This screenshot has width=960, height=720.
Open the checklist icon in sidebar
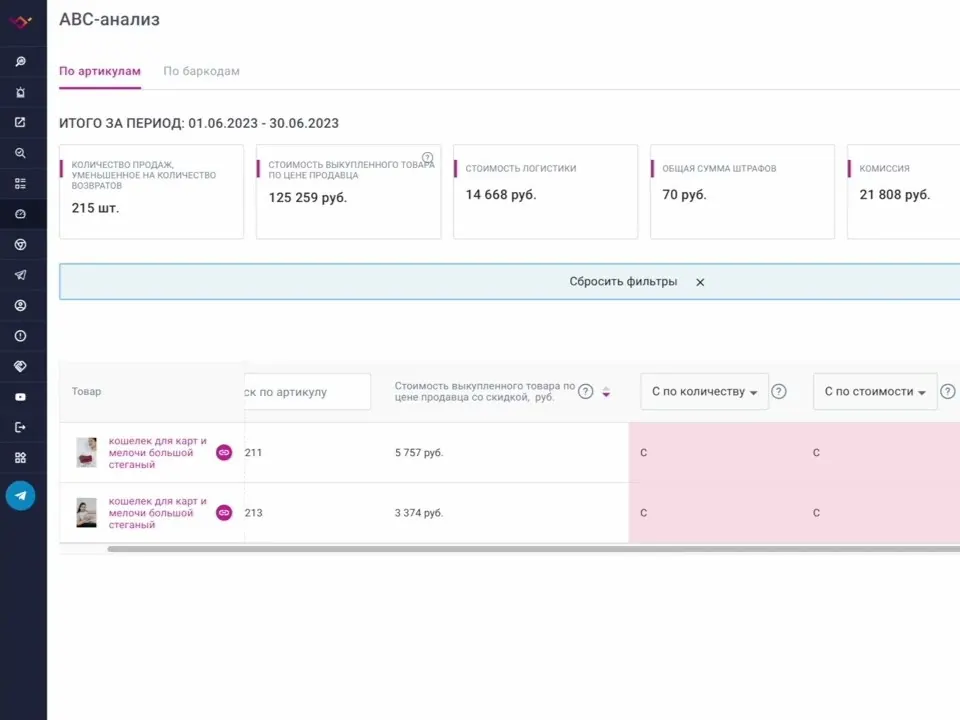20,184
